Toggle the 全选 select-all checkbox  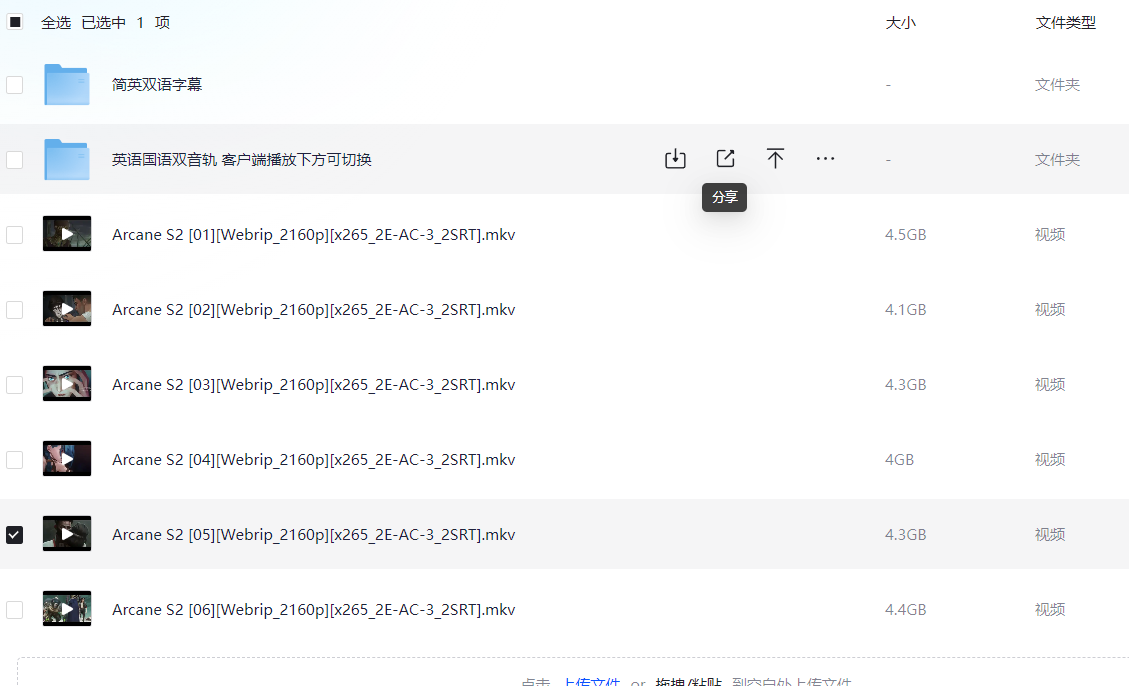pyautogui.click(x=14, y=22)
